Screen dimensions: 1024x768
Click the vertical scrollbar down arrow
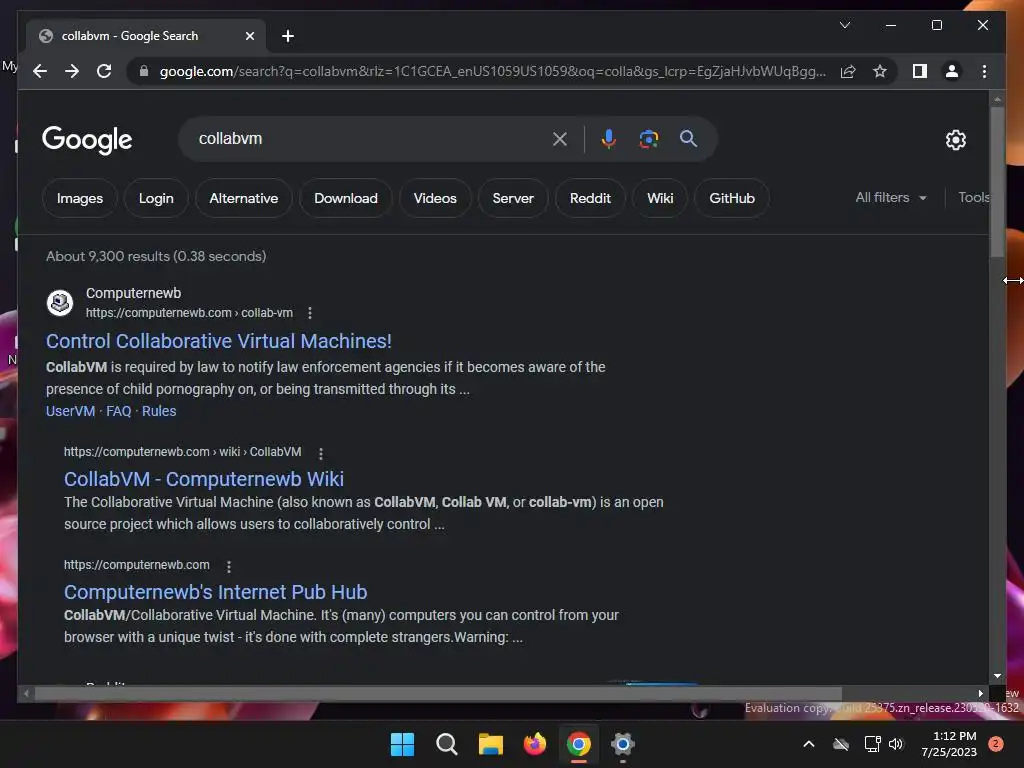(x=997, y=676)
